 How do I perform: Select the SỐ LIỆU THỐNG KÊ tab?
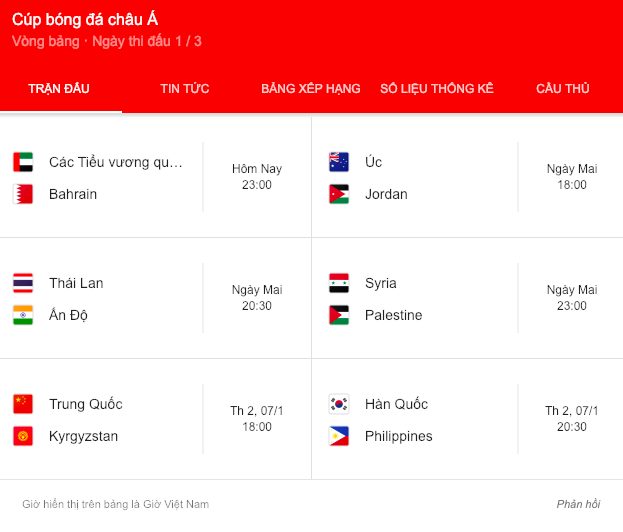[437, 88]
